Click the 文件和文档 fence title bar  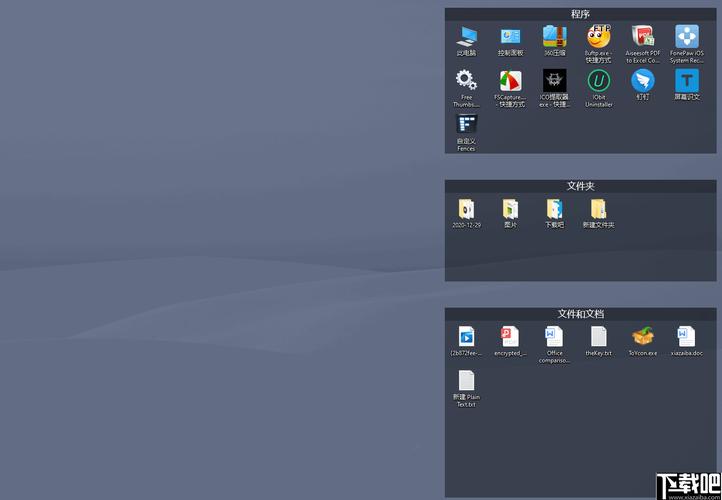click(x=580, y=314)
